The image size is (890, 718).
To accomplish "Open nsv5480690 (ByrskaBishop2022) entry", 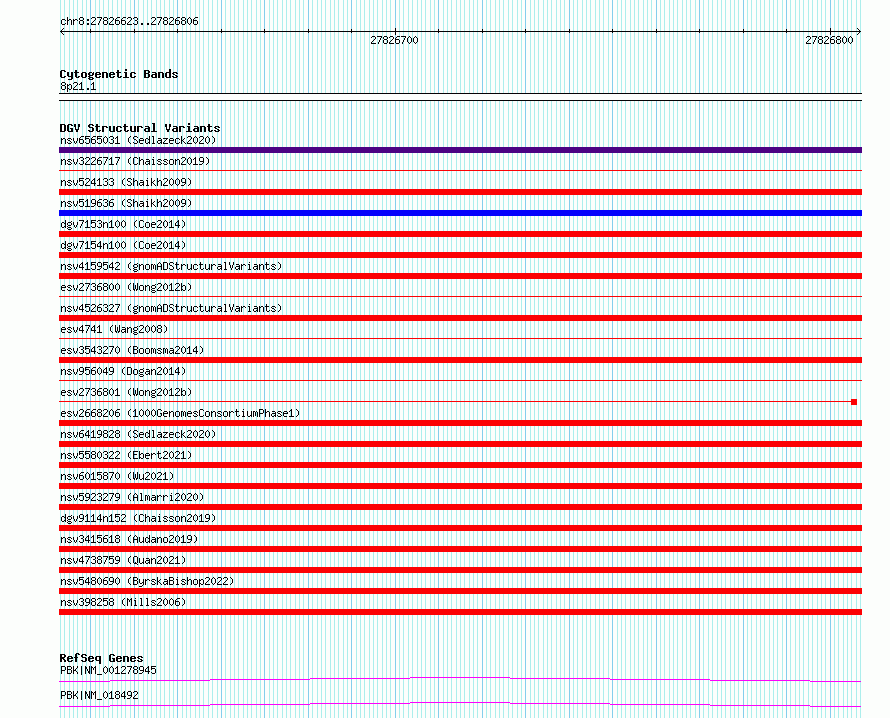I will pyautogui.click(x=147, y=581).
